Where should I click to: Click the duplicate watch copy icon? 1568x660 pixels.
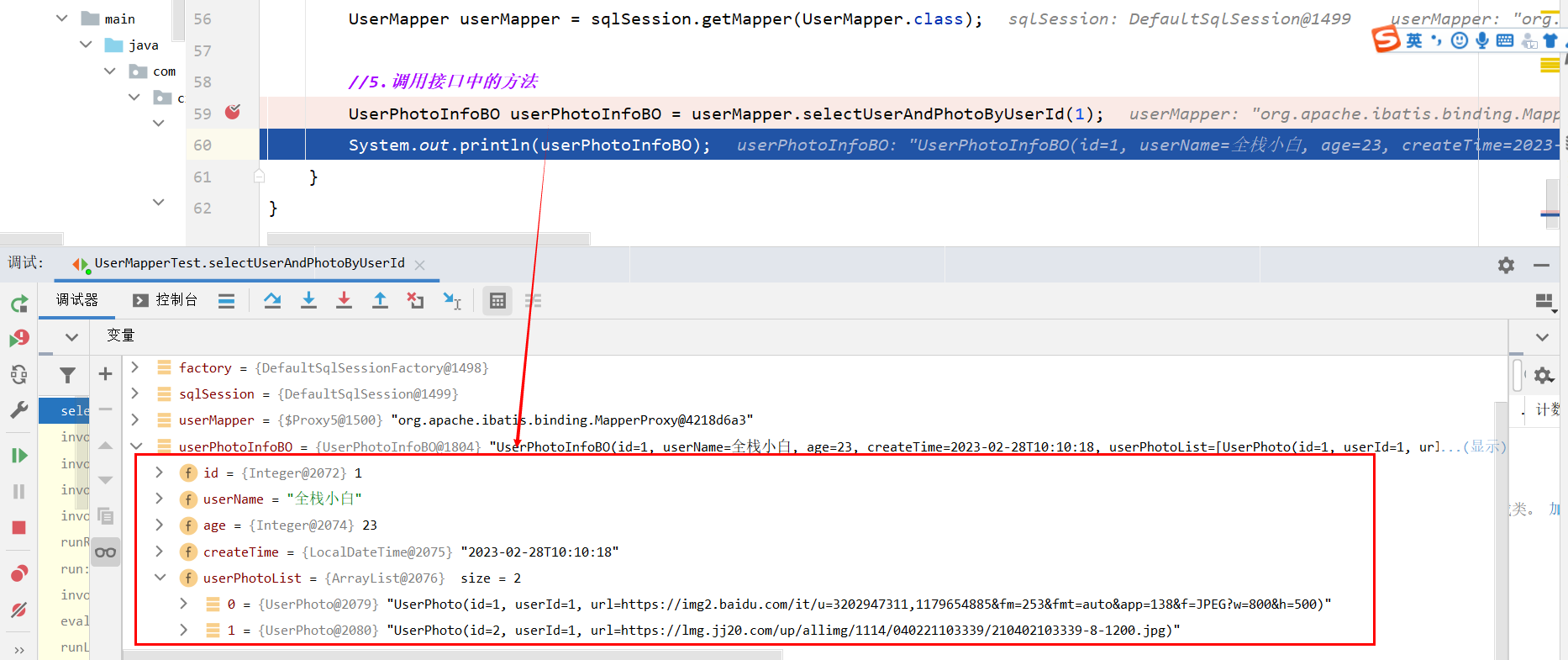(105, 515)
